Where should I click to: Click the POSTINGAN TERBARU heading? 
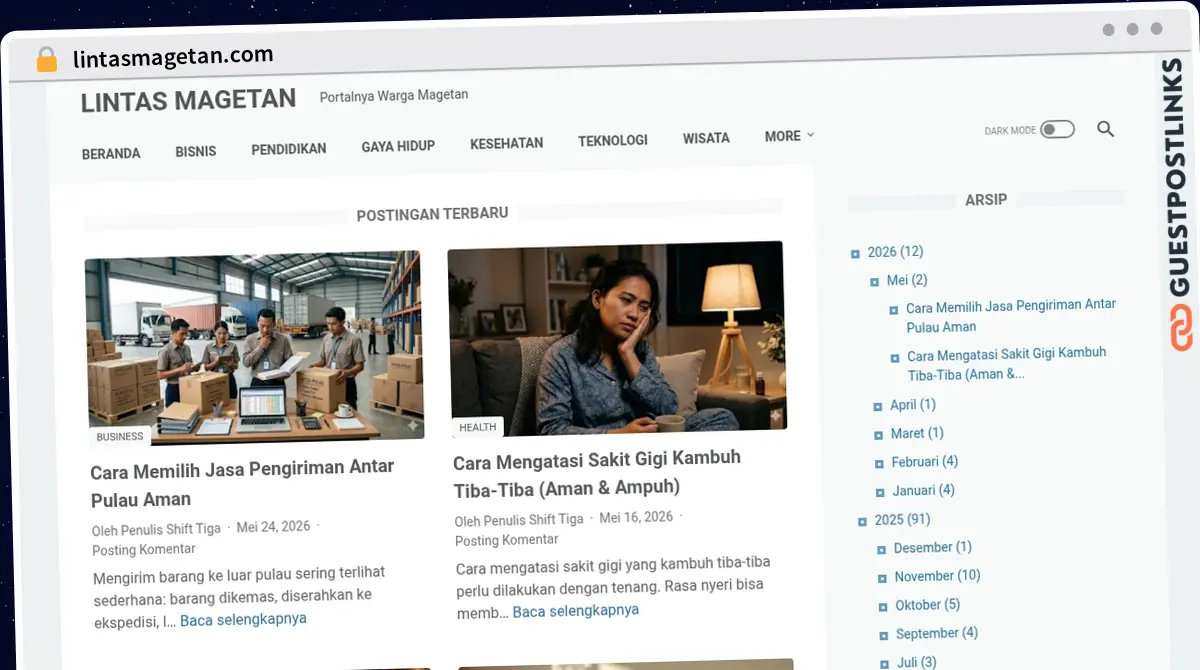coord(432,213)
